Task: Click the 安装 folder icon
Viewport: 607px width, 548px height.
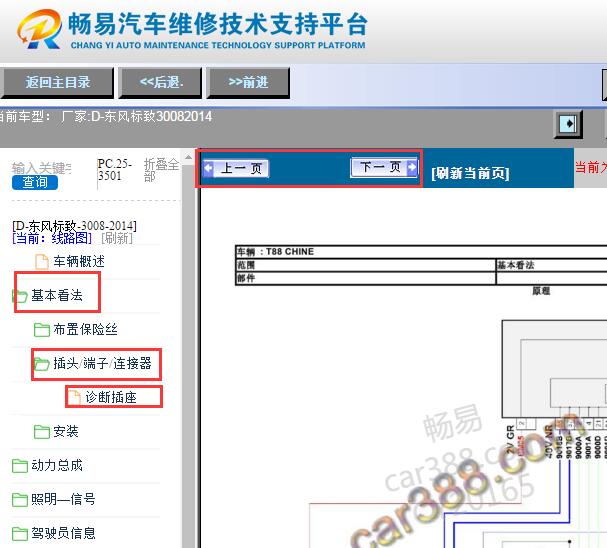Action: 41,432
